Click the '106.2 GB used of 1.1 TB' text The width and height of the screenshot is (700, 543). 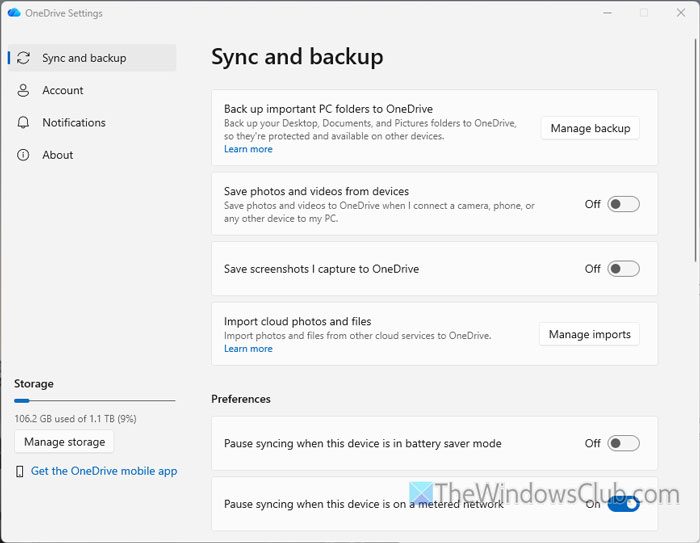[75, 419]
